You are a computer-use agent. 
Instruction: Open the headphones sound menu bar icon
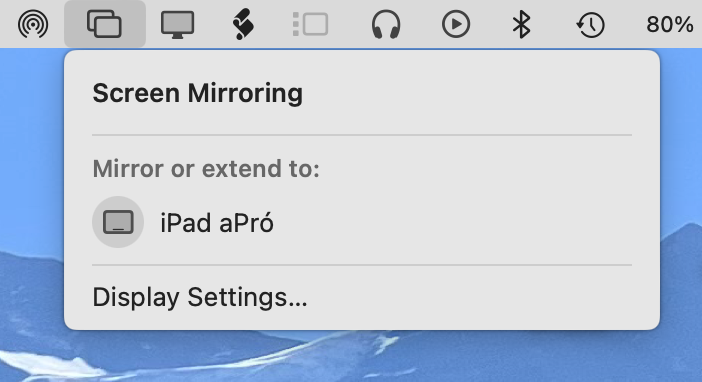point(386,25)
